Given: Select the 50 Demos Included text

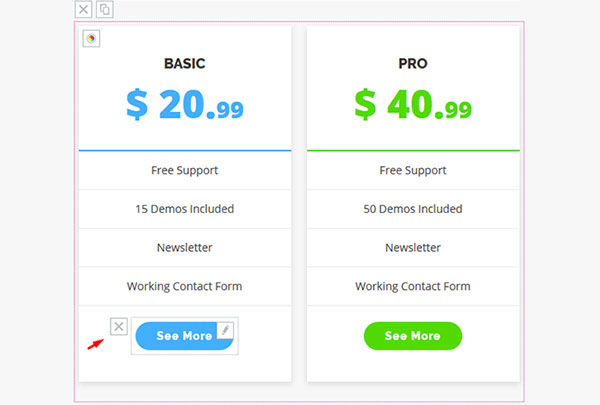Looking at the screenshot, I should (x=412, y=209).
